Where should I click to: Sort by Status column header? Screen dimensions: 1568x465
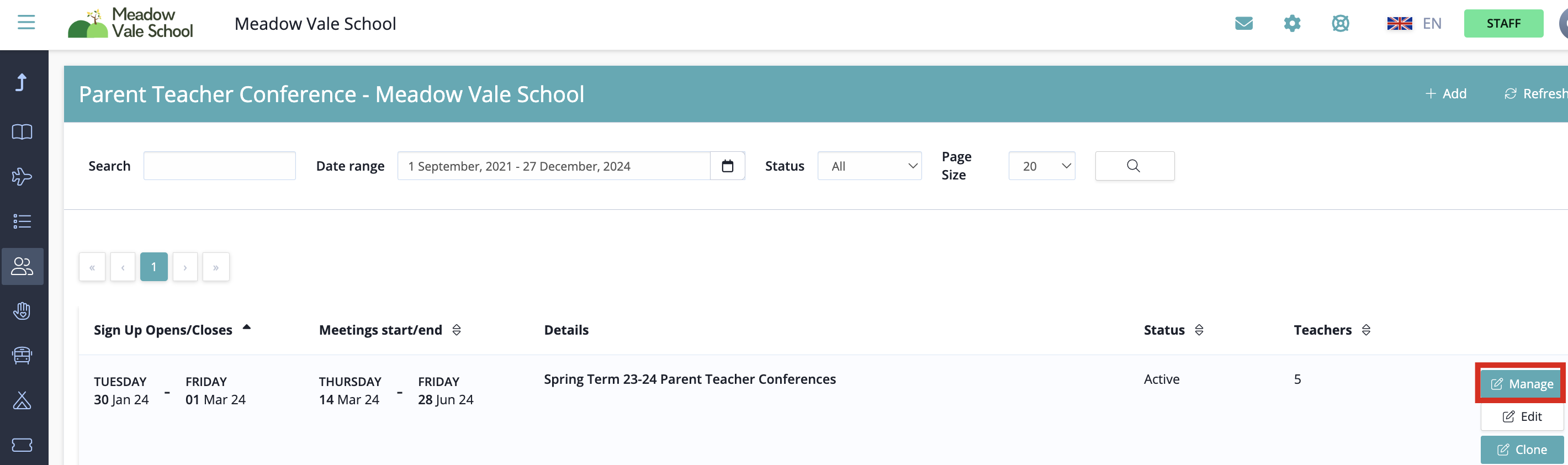tap(1199, 330)
